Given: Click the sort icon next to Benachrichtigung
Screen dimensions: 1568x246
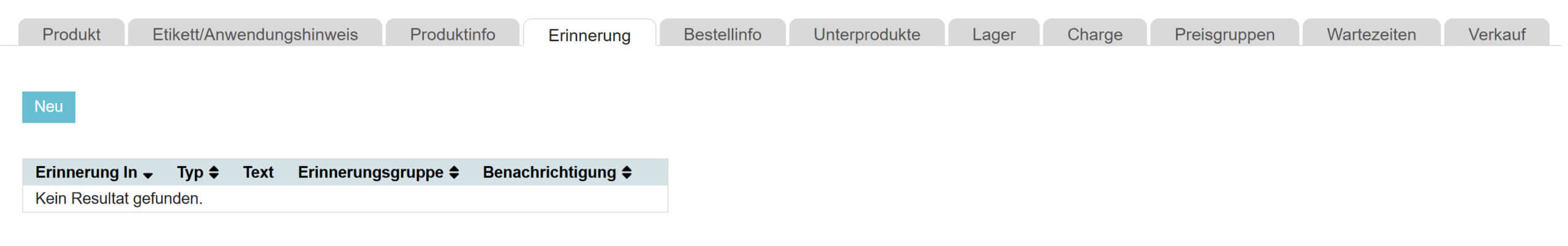Looking at the screenshot, I should click(627, 172).
